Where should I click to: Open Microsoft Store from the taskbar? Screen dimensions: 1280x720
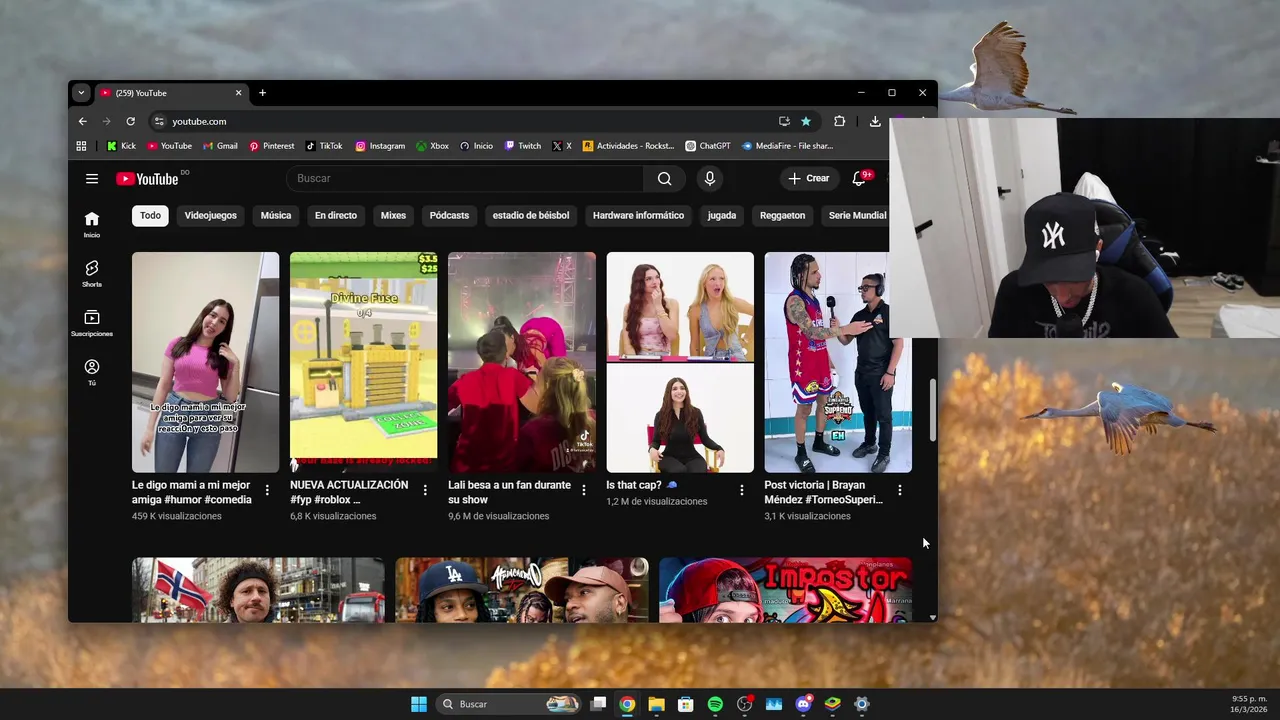coord(686,704)
